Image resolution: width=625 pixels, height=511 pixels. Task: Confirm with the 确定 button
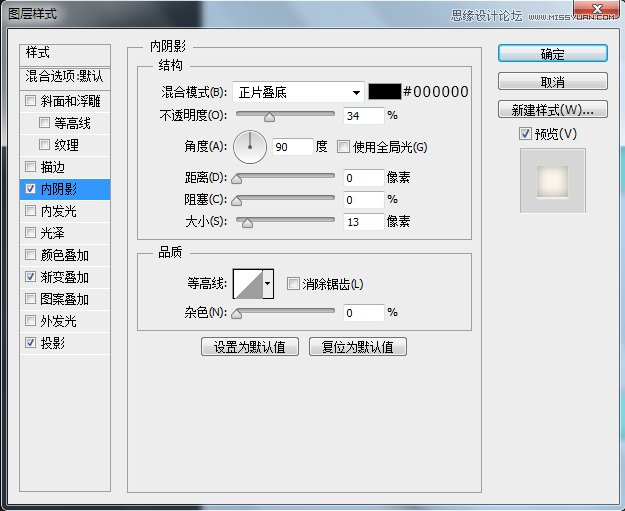pyautogui.click(x=553, y=53)
